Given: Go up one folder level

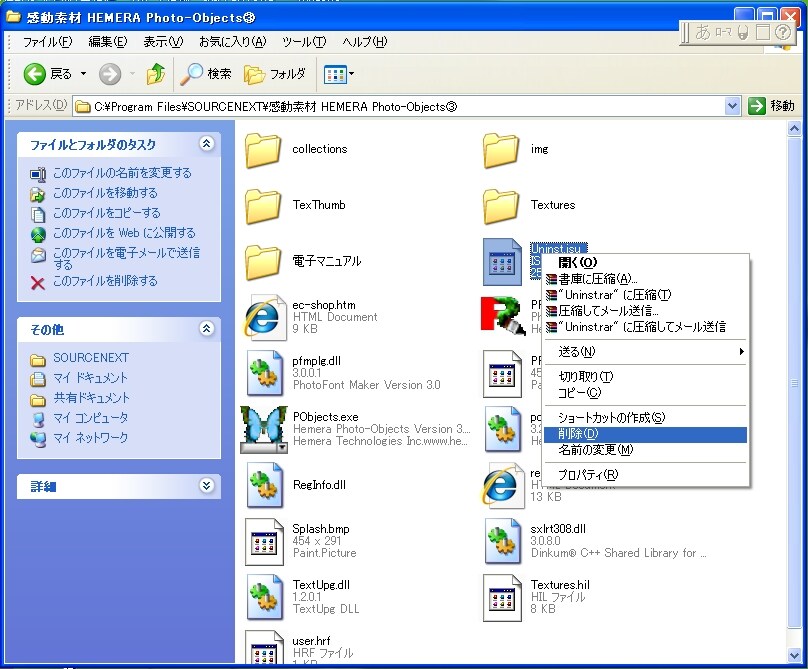Looking at the screenshot, I should point(156,74).
